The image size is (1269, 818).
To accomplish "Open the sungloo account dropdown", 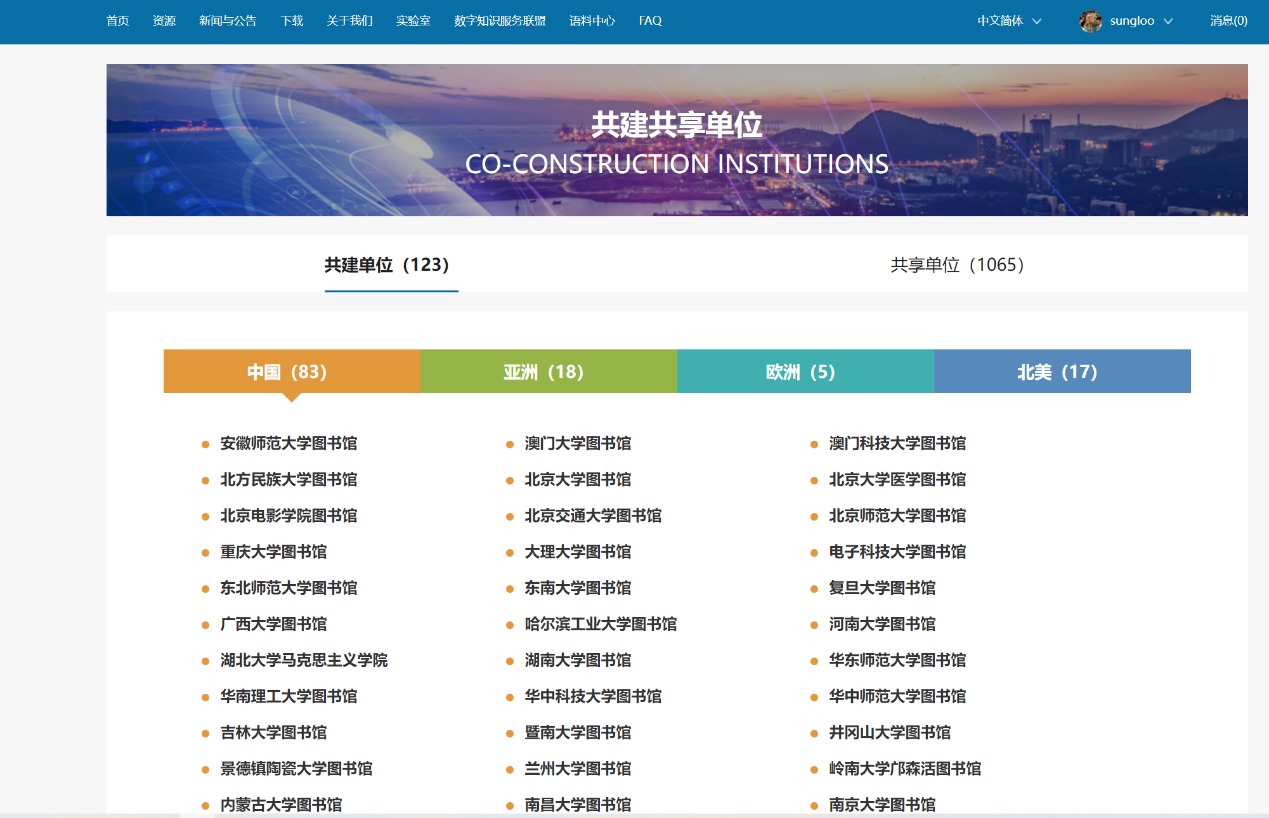I will tap(1141, 21).
